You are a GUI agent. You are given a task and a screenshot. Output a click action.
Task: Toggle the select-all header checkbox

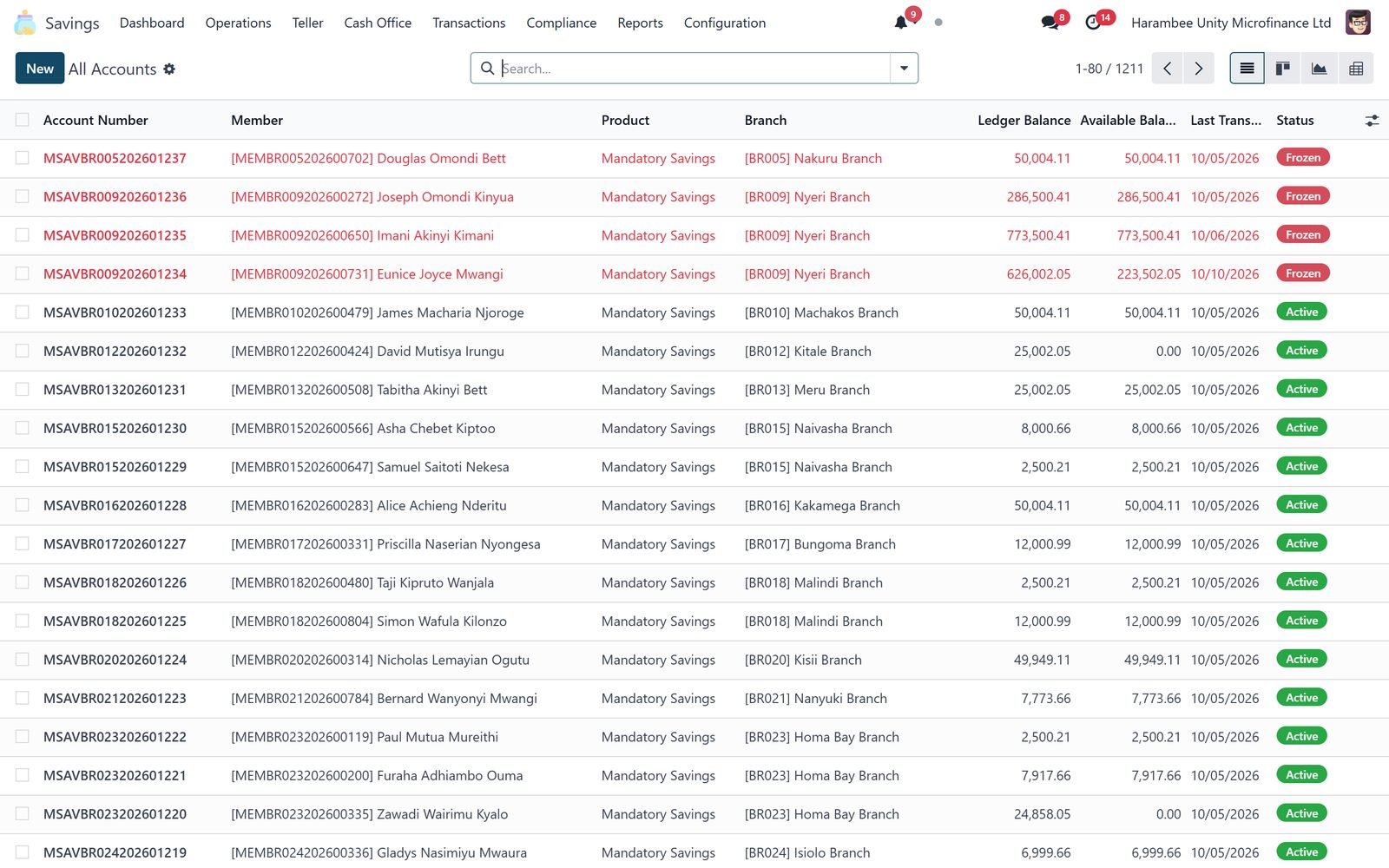pyautogui.click(x=23, y=120)
